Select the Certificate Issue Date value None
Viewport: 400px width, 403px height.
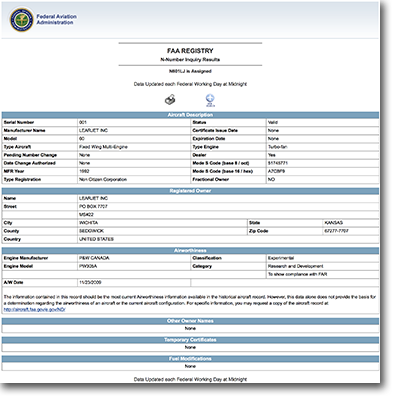(273, 131)
